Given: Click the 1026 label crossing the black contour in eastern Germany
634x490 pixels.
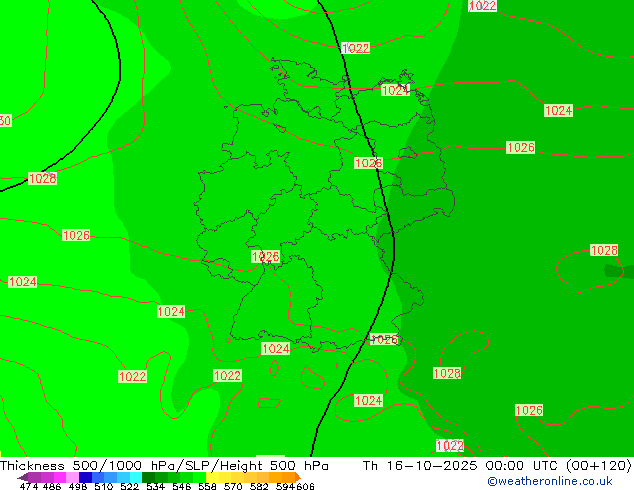Looking at the screenshot, I should 368,163.
